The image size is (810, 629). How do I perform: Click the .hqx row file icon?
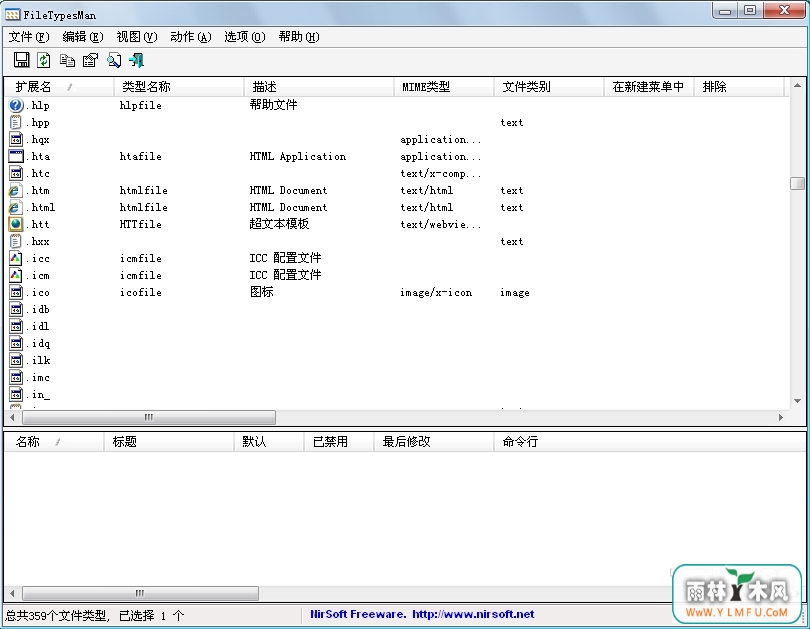(16, 139)
